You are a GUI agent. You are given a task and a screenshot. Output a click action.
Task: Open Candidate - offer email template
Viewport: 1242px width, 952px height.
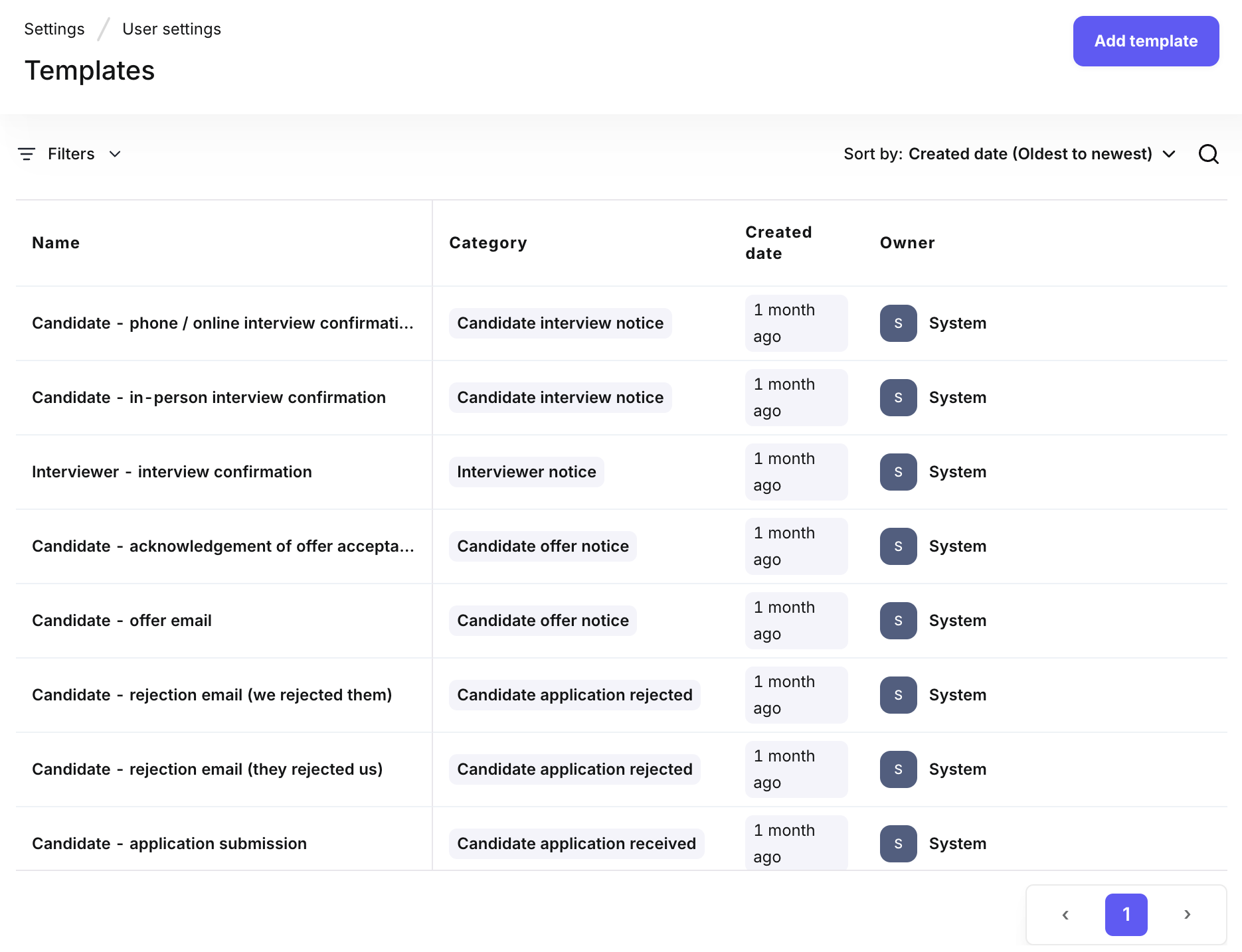pos(122,621)
